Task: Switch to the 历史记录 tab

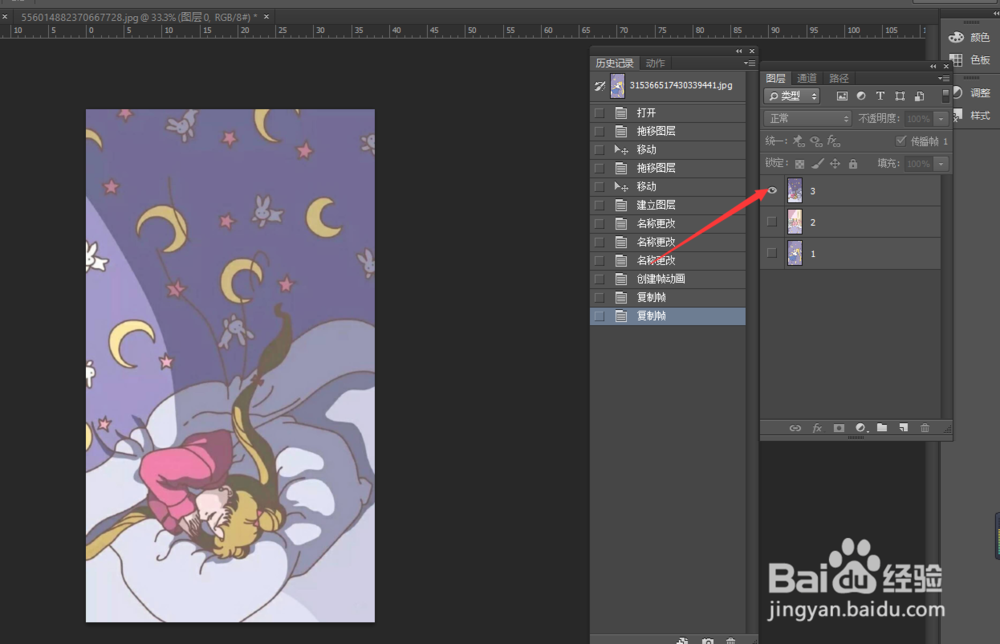Action: coord(614,63)
